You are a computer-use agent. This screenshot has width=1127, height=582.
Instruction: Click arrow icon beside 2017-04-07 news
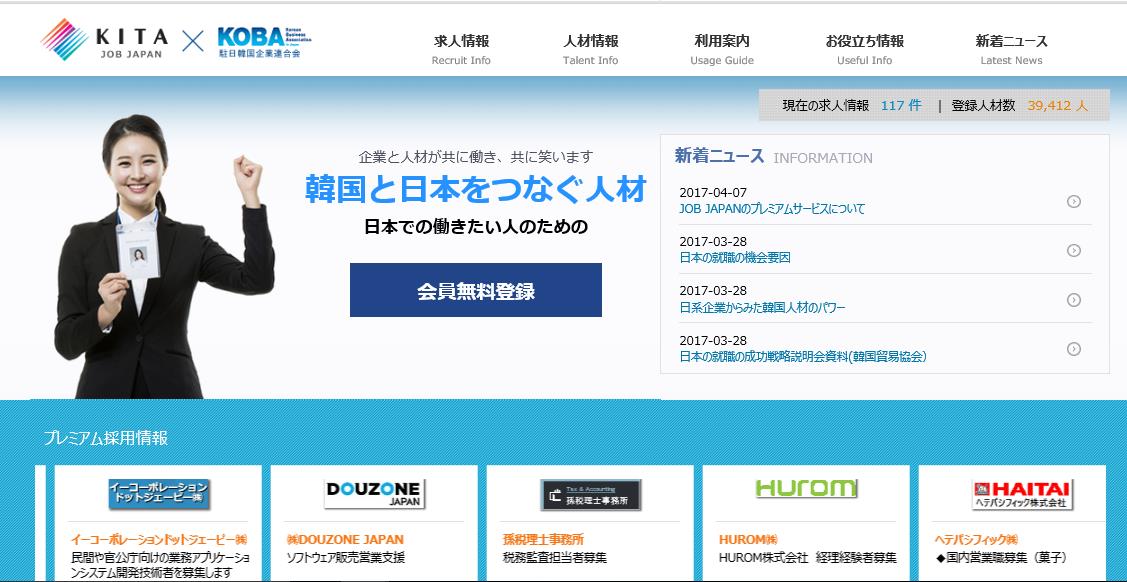click(x=1074, y=201)
